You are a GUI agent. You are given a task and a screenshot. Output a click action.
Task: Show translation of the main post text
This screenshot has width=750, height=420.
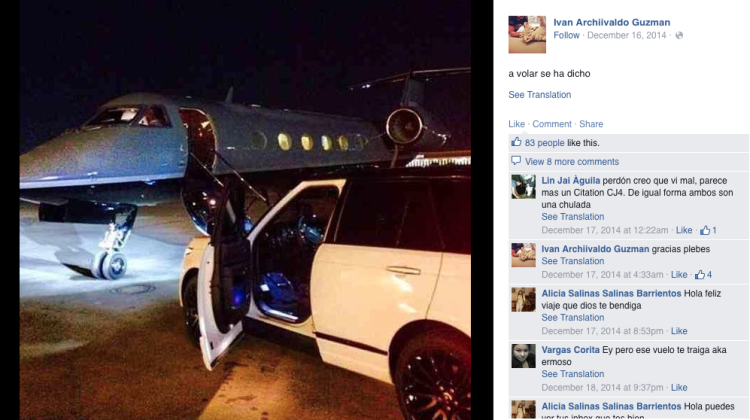coord(540,95)
